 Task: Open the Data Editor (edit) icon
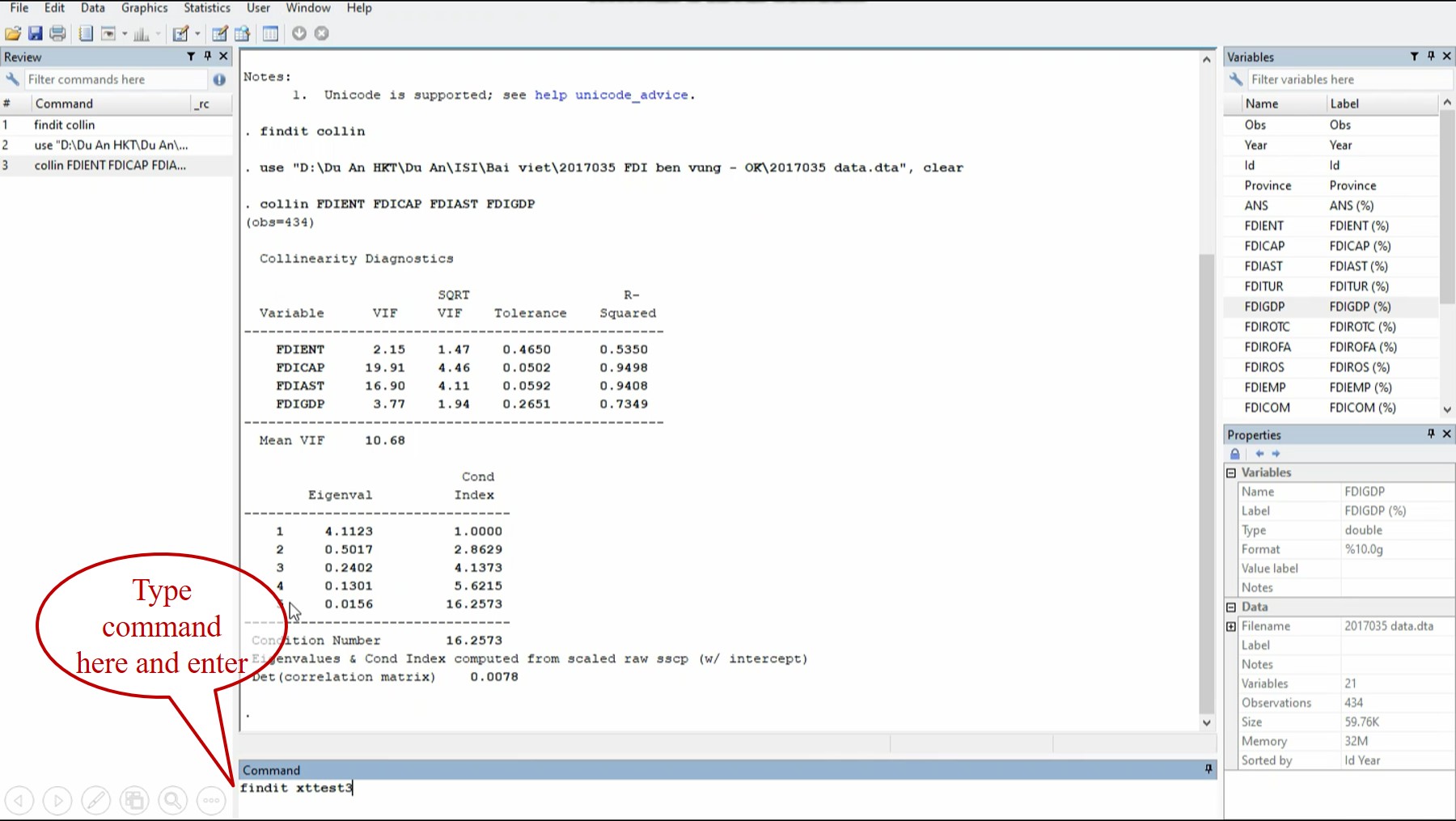click(219, 33)
